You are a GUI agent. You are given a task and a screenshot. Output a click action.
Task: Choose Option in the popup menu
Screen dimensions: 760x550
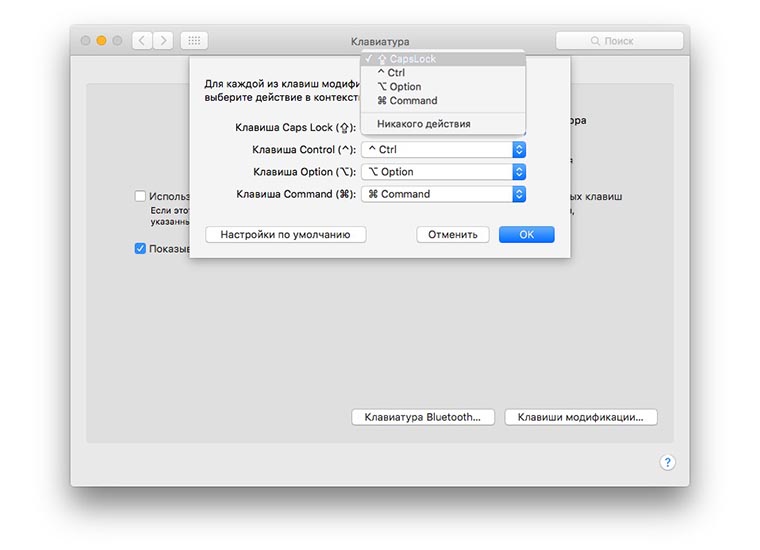point(443,87)
